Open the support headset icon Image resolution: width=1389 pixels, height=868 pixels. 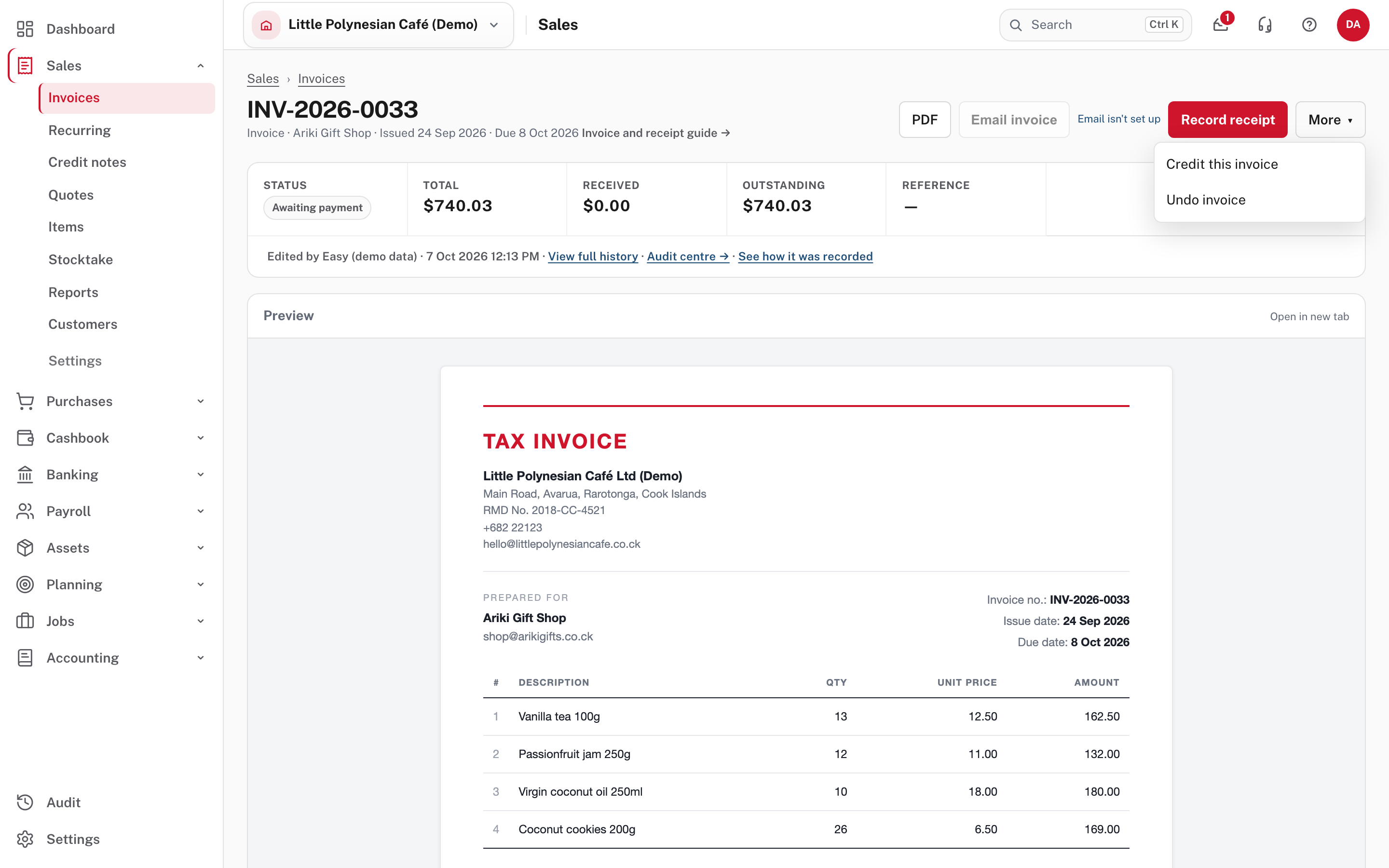pos(1265,25)
